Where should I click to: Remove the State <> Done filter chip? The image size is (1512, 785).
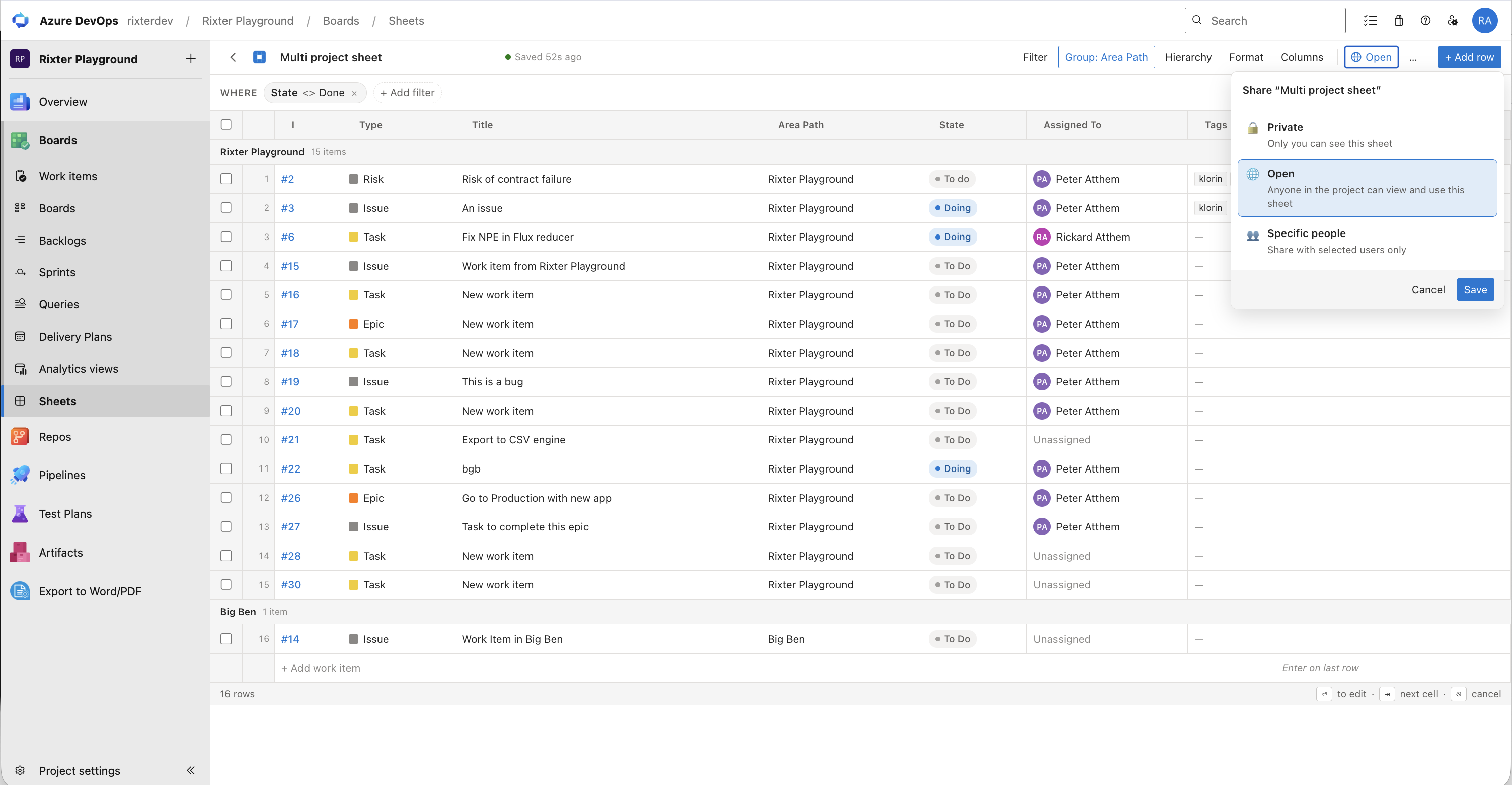click(x=354, y=93)
